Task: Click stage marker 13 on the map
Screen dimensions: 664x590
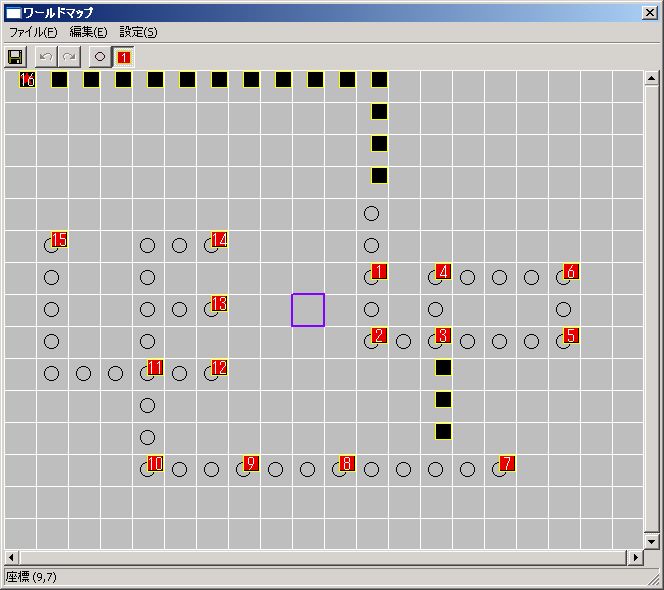Action: [x=219, y=304]
